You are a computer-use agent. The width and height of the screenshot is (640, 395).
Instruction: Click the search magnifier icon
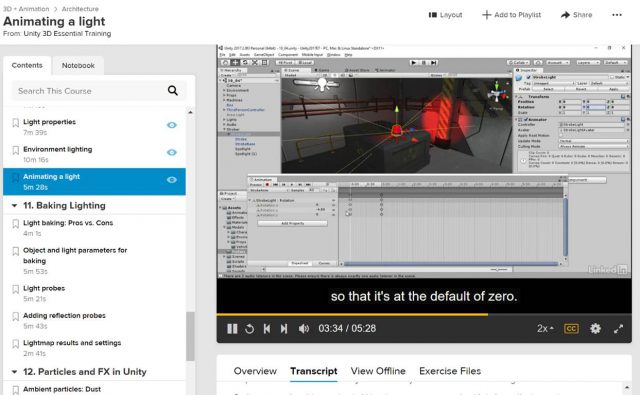pos(173,91)
